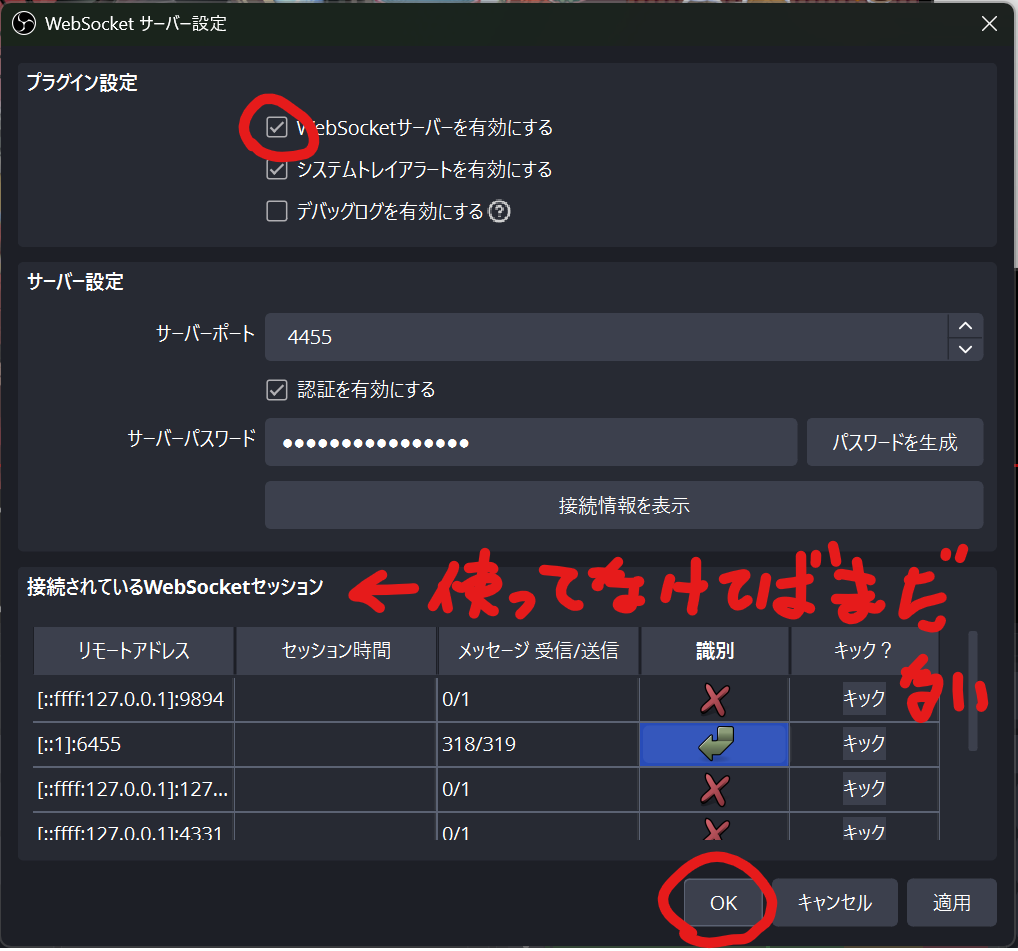Click the 適用 button
The width and height of the screenshot is (1018, 951).
pos(952,903)
